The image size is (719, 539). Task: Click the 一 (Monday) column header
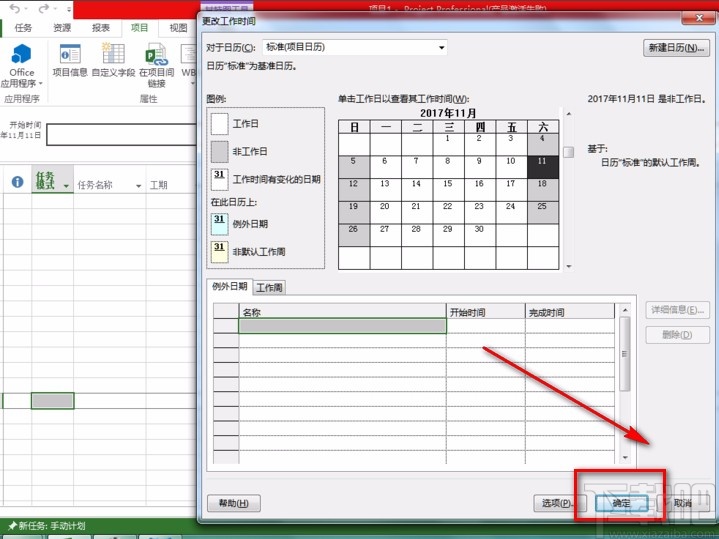coord(386,127)
